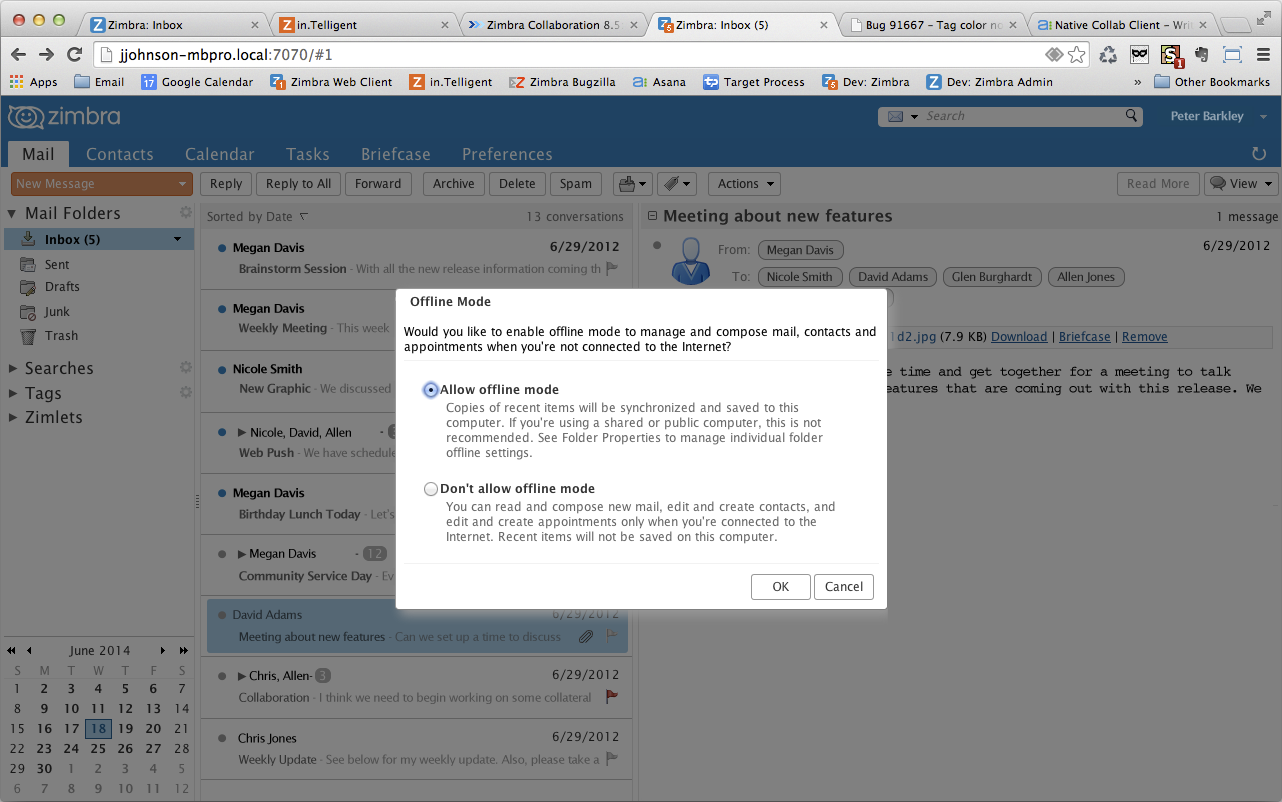This screenshot has width=1282, height=802.
Task: Open the Trash folder
Action: click(x=61, y=336)
